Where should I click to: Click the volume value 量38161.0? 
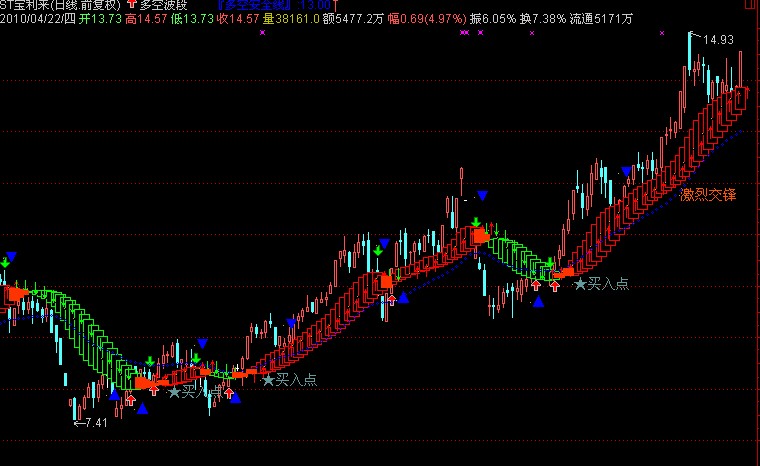(x=291, y=19)
